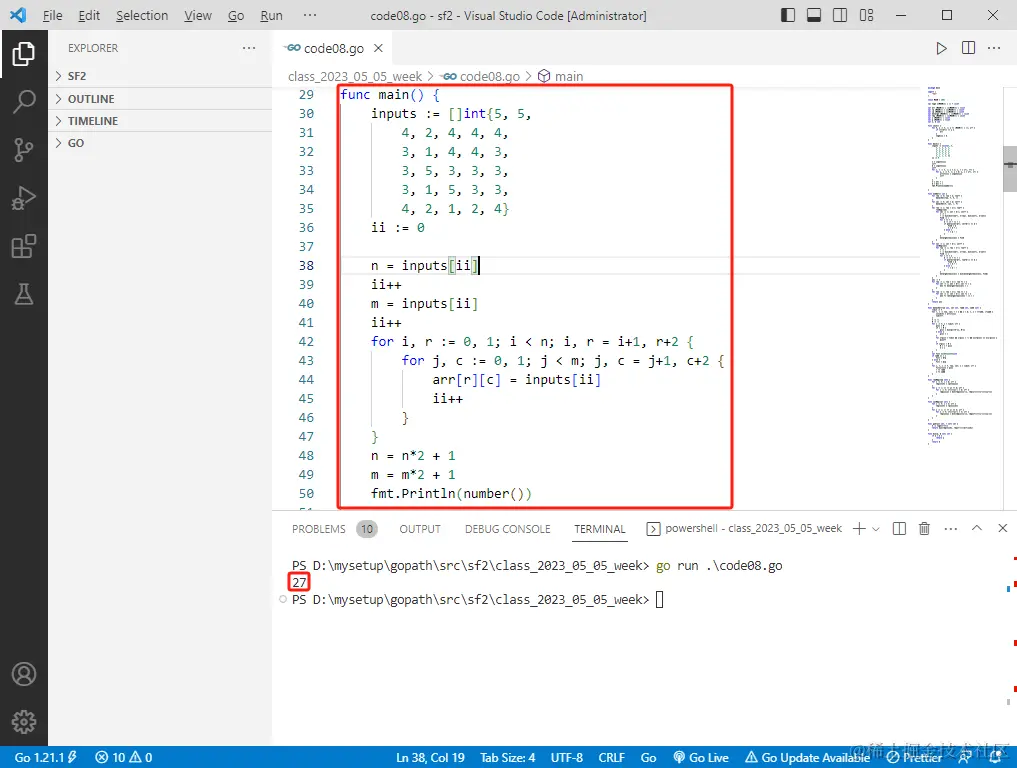Toggle primary side bar layout icon
Viewport: 1017px width, 768px height.
(x=787, y=15)
